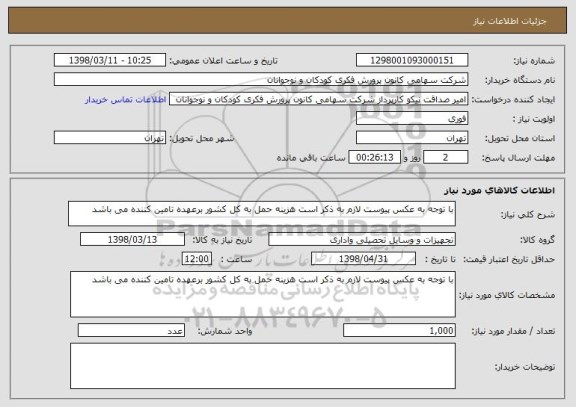Click the شرح کلی نیاز text box
The width and height of the screenshot is (576, 407).
(x=262, y=213)
